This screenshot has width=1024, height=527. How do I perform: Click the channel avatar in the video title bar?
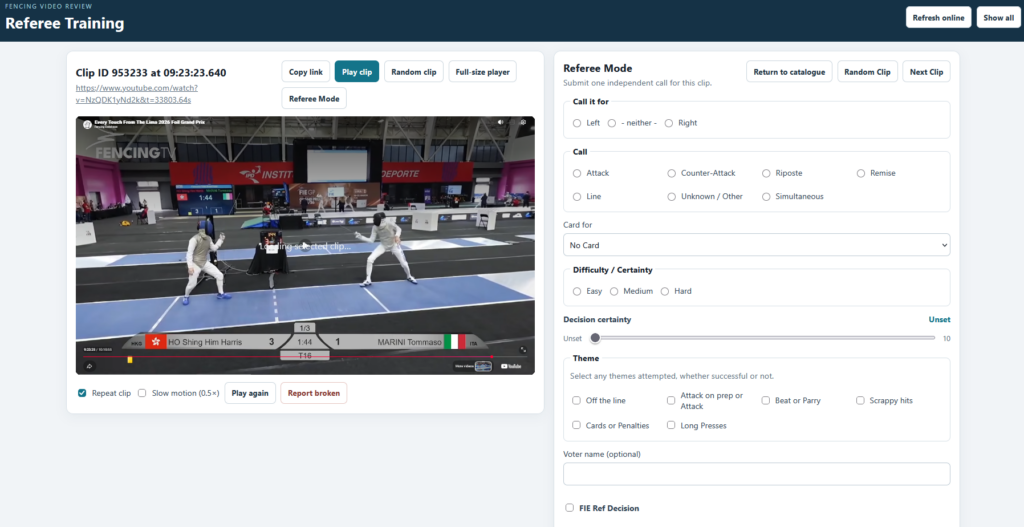[87, 123]
